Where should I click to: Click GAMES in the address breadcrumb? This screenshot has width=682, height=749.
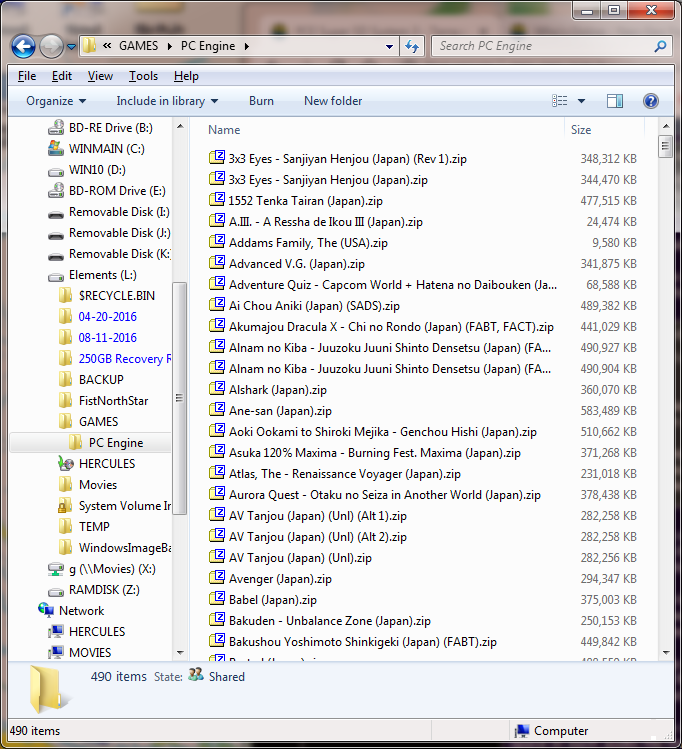click(138, 46)
